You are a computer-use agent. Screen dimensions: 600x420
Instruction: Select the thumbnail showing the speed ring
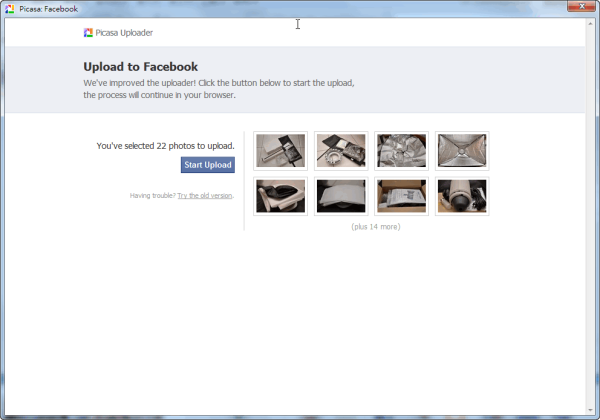pyautogui.click(x=341, y=151)
